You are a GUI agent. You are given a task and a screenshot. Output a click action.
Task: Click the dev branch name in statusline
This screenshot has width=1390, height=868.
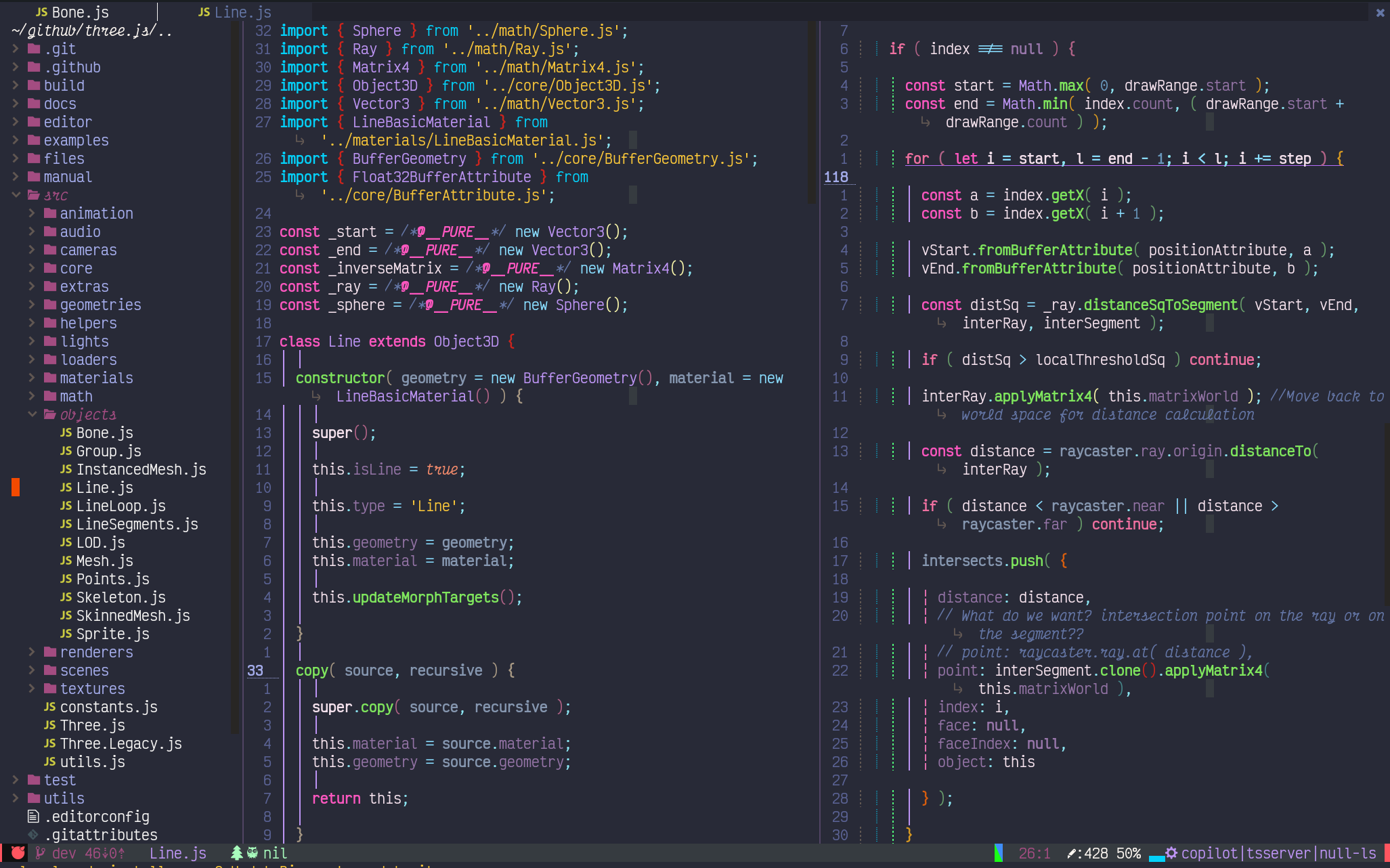point(64,853)
